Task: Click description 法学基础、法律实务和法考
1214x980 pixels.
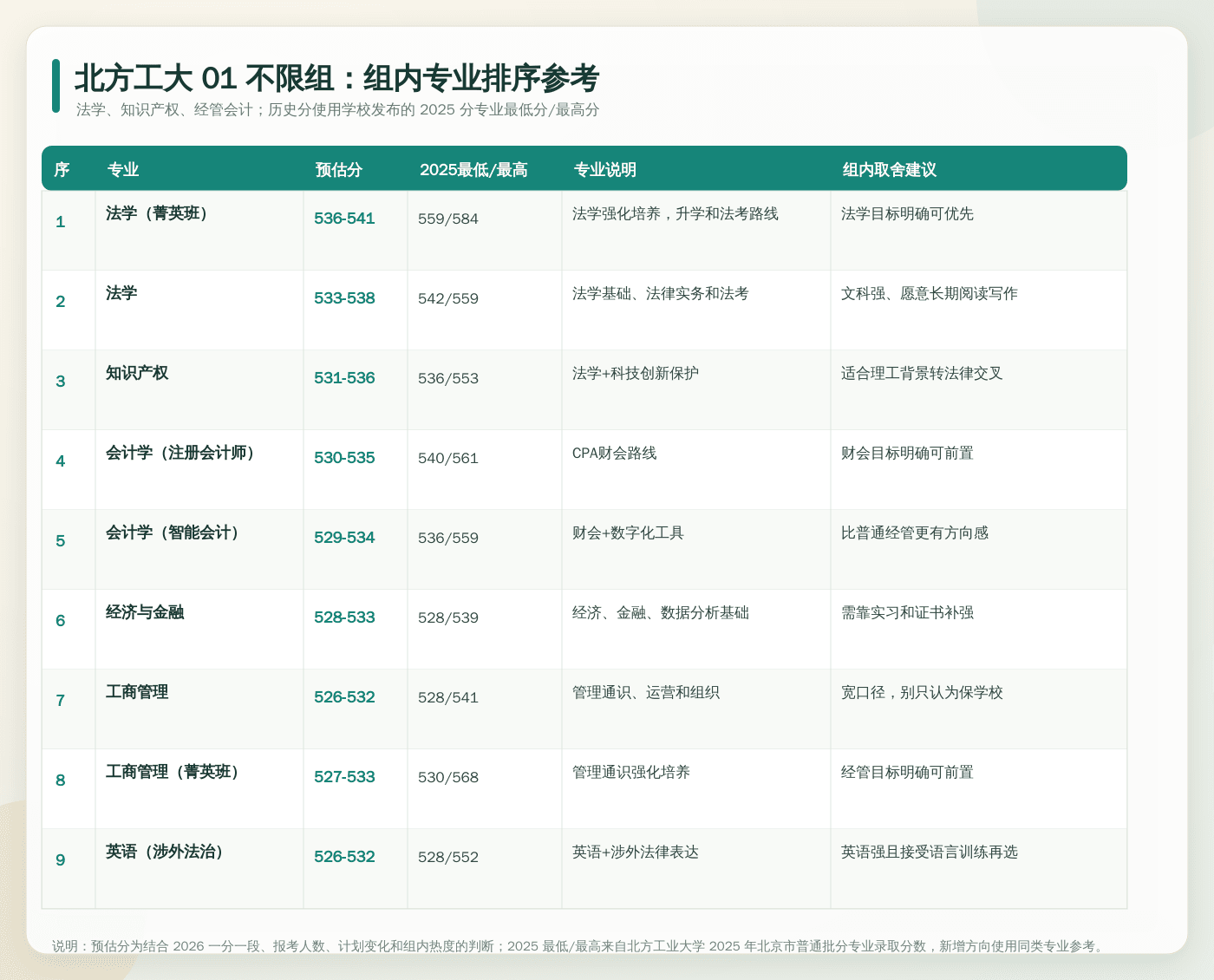Action: (x=661, y=293)
